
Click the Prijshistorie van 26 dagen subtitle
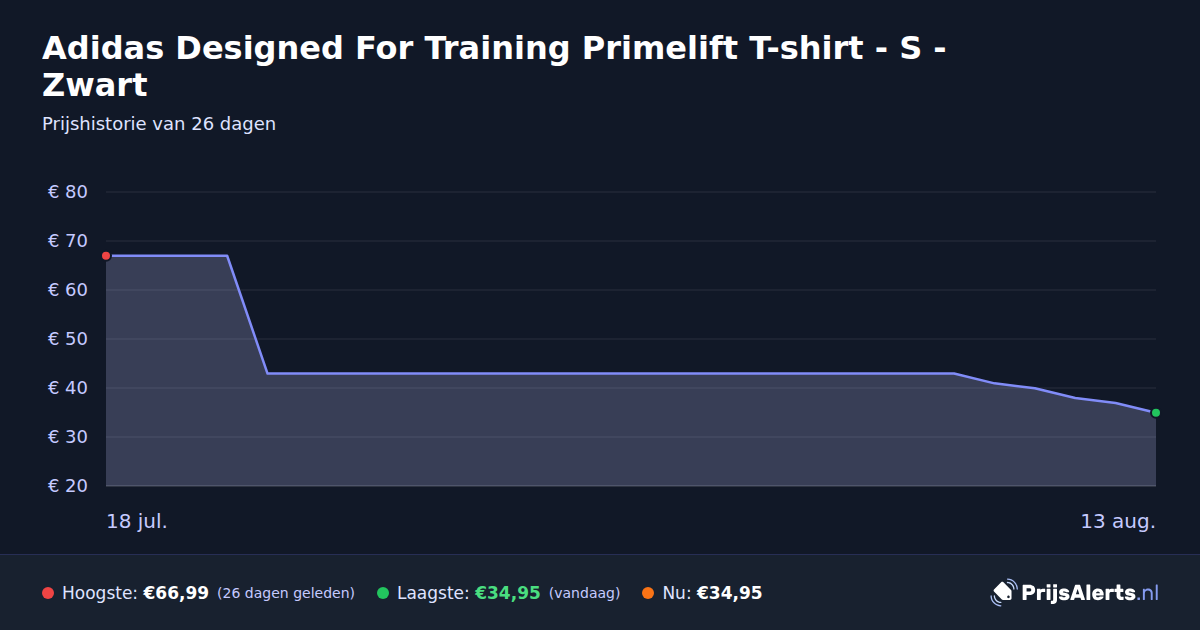pos(159,124)
